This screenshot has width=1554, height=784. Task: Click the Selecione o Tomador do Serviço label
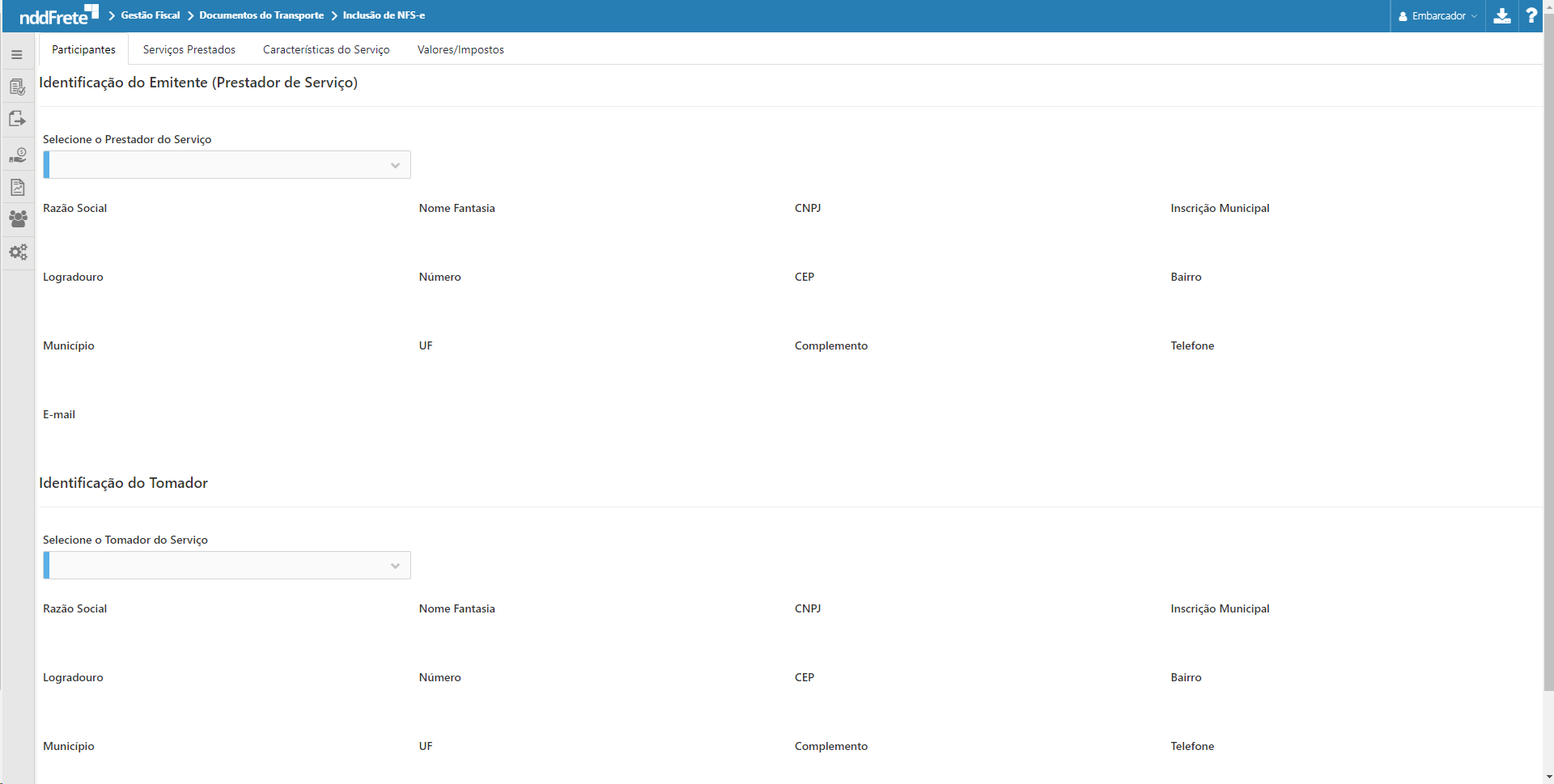125,540
